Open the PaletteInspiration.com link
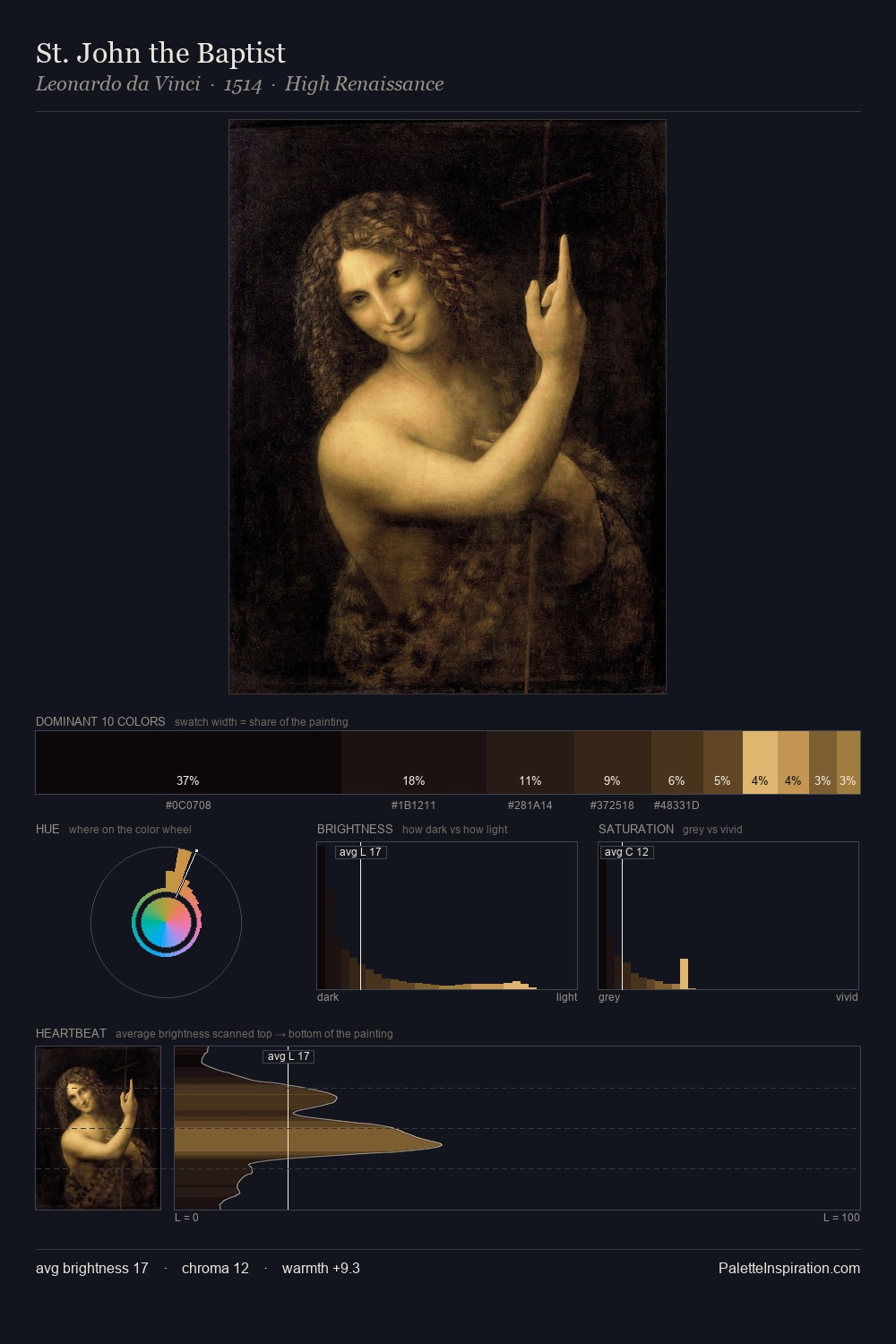The height and width of the screenshot is (1344, 896). pos(789,1269)
